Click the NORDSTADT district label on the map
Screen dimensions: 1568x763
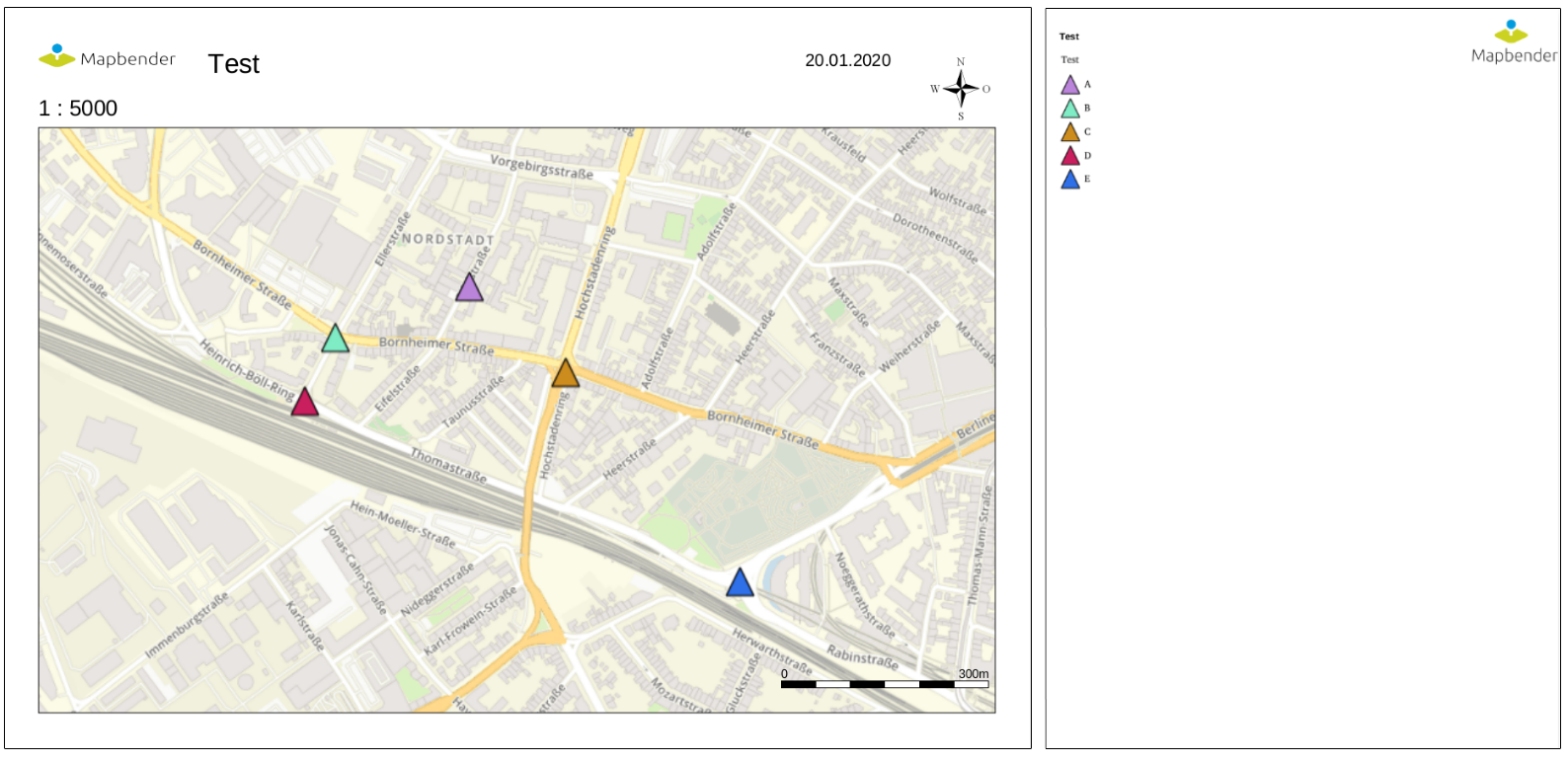click(x=447, y=239)
